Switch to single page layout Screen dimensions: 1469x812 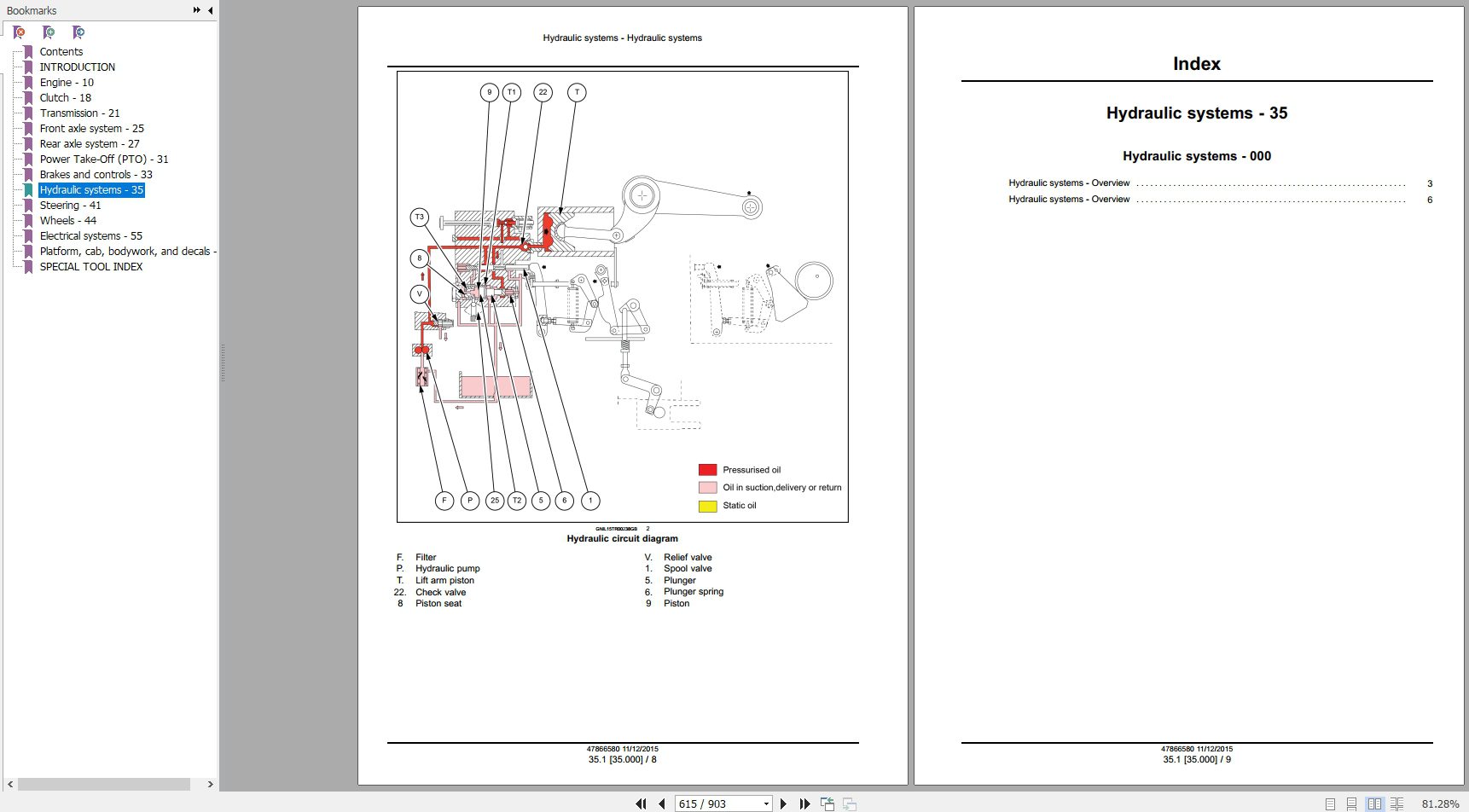(x=1330, y=803)
